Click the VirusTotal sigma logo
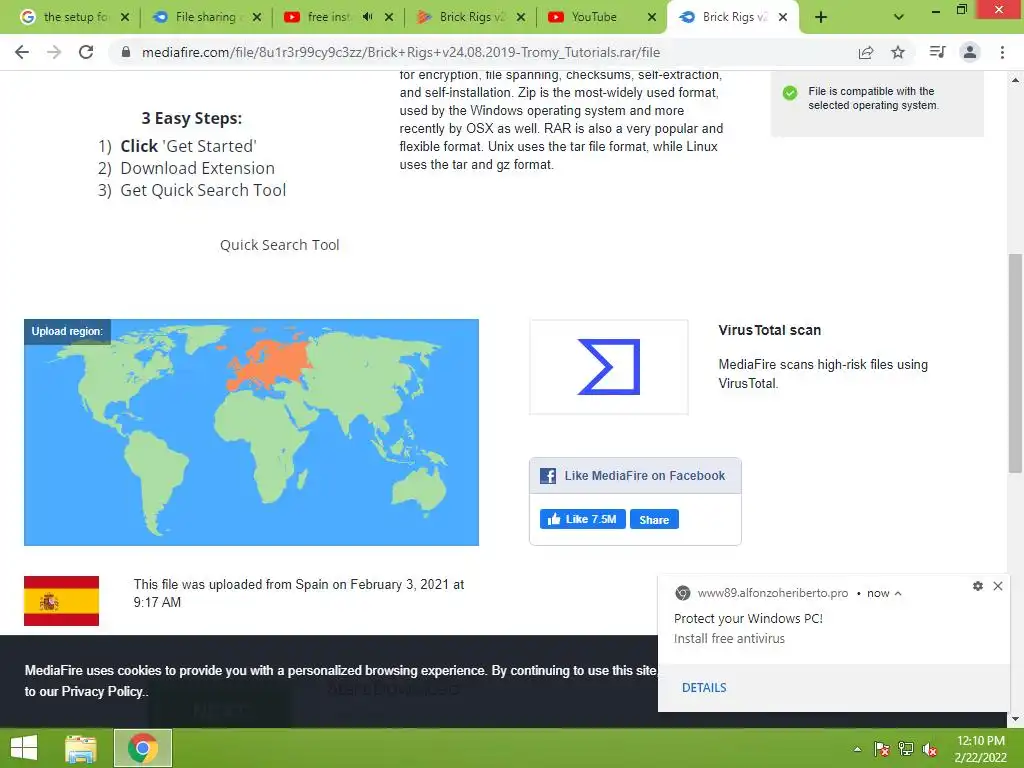The image size is (1024, 768). click(x=609, y=367)
